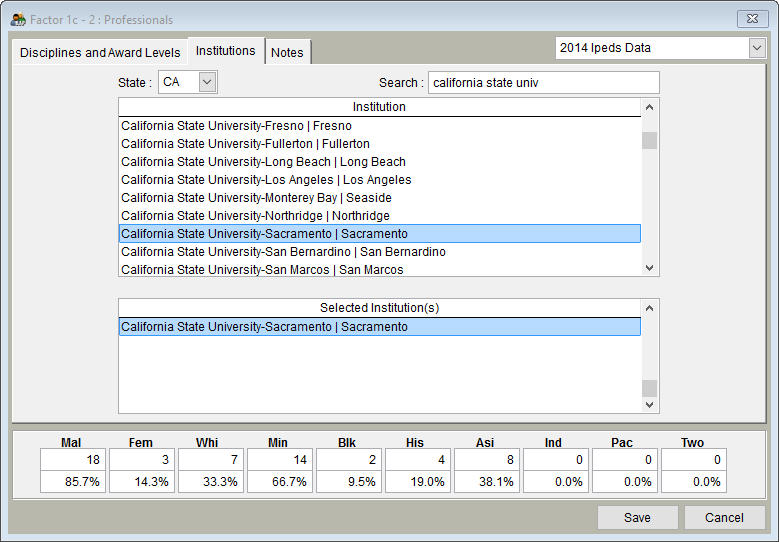Viewport: 779px width, 542px height.
Task: Click highlighted Sacramento row in Institution list
Action: tap(380, 233)
